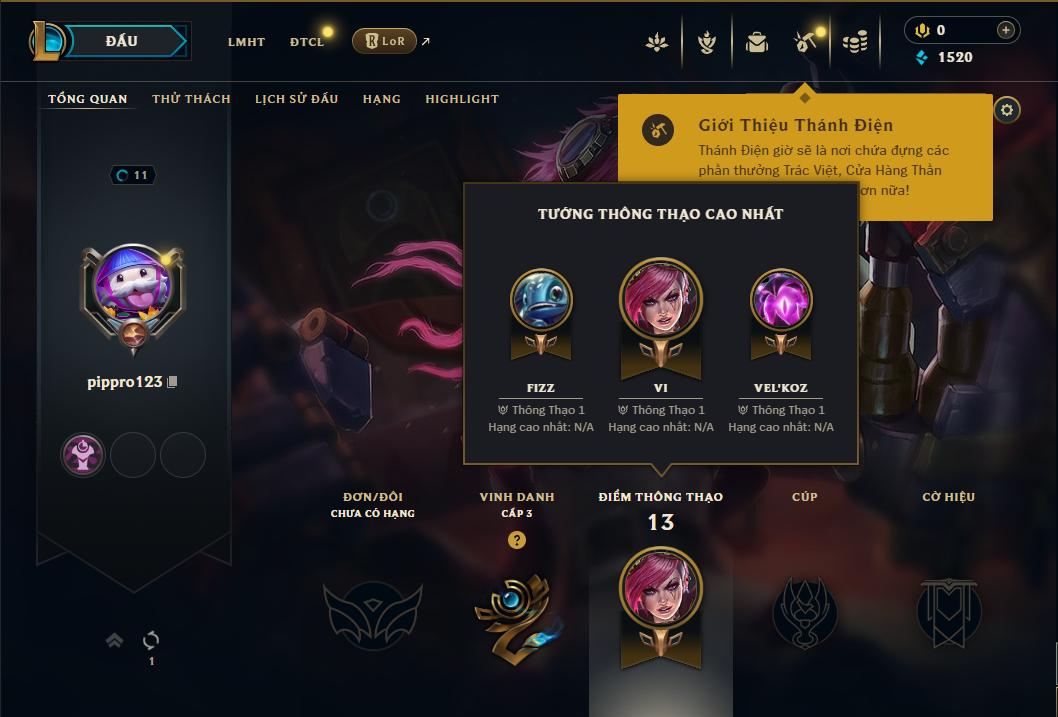
Task: Click the refresh icon below the banner
Action: [151, 639]
